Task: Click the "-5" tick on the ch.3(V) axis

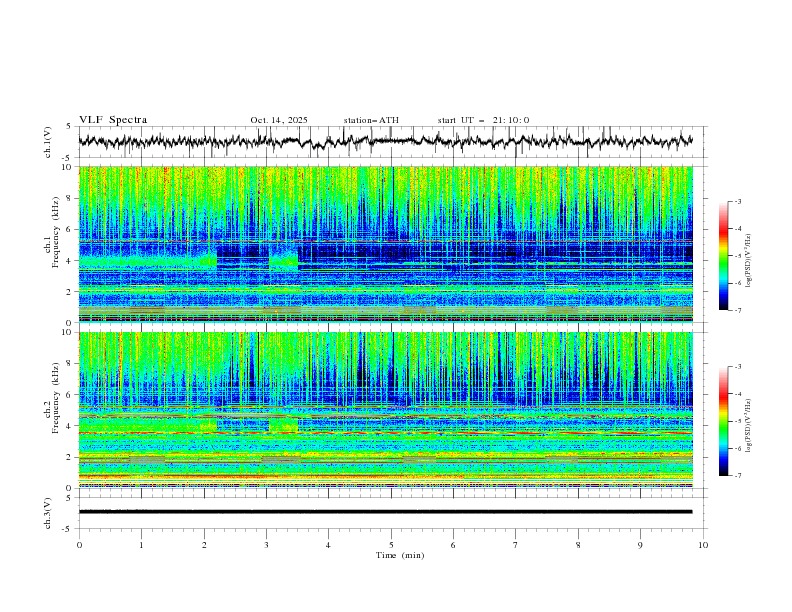Action: [x=67, y=529]
